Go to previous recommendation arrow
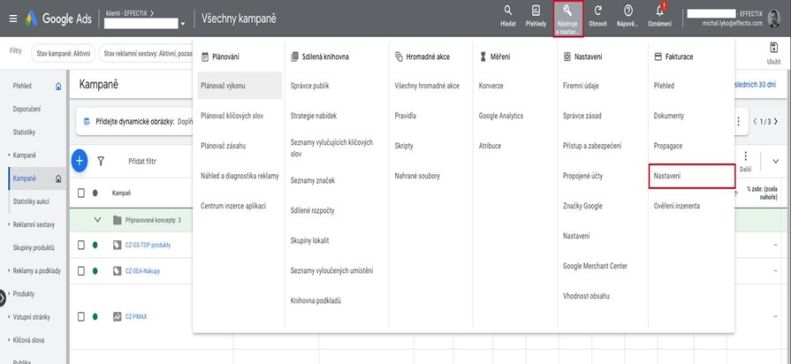 pos(755,122)
